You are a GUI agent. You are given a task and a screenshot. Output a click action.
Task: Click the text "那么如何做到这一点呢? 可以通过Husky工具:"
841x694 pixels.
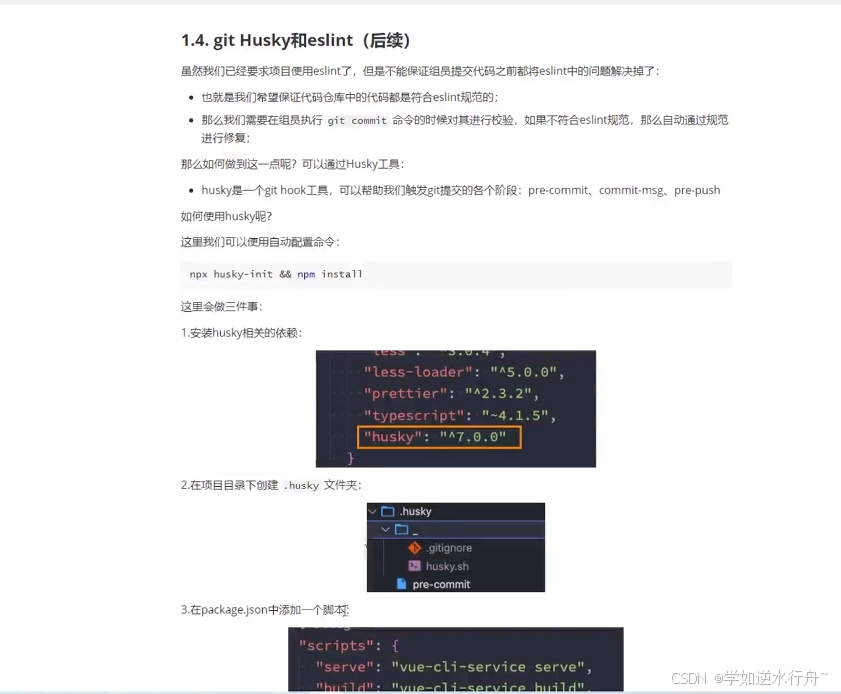[x=292, y=164]
